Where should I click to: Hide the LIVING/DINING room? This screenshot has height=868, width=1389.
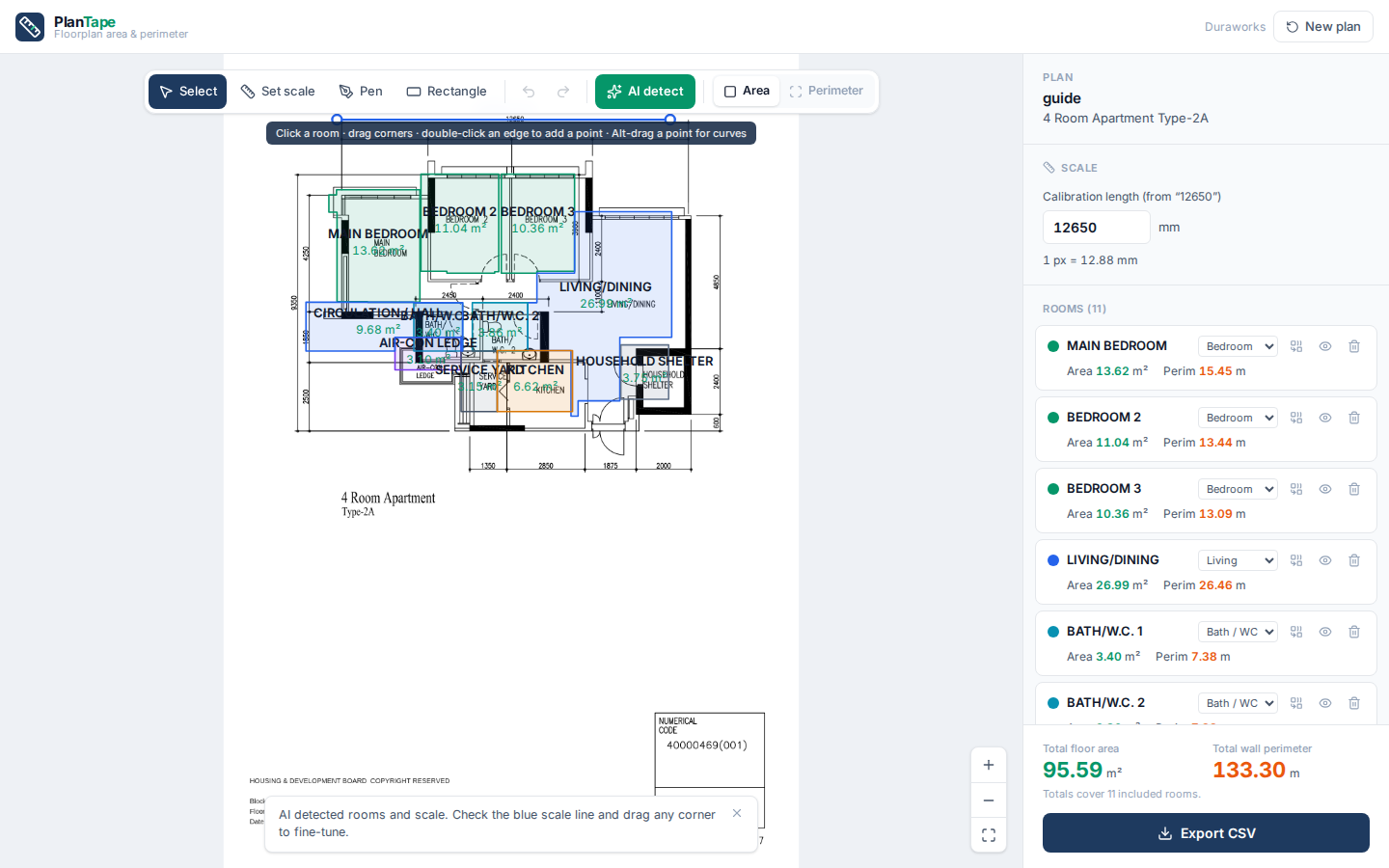coord(1325,560)
